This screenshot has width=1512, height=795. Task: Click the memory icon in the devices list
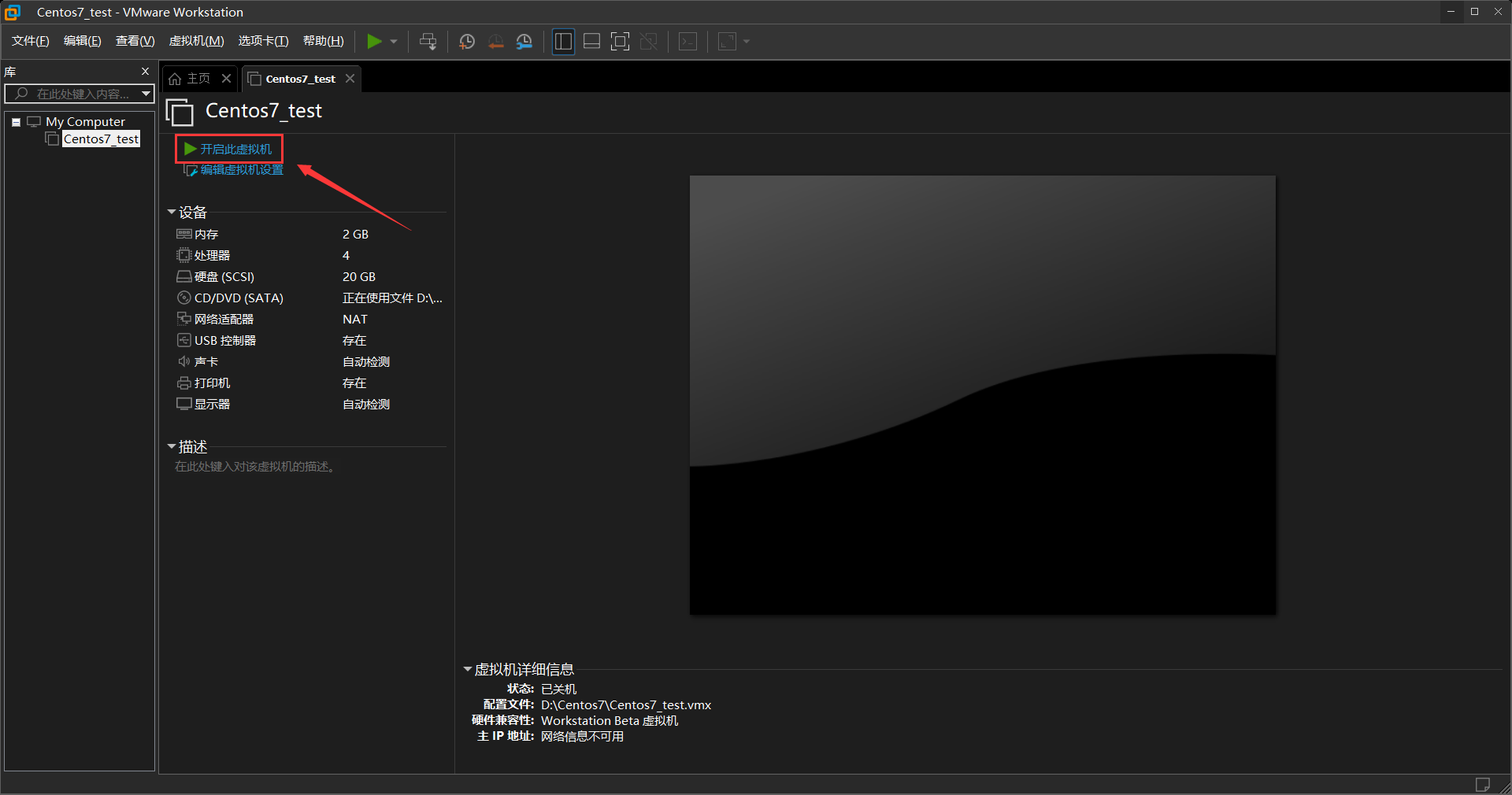pyautogui.click(x=183, y=234)
